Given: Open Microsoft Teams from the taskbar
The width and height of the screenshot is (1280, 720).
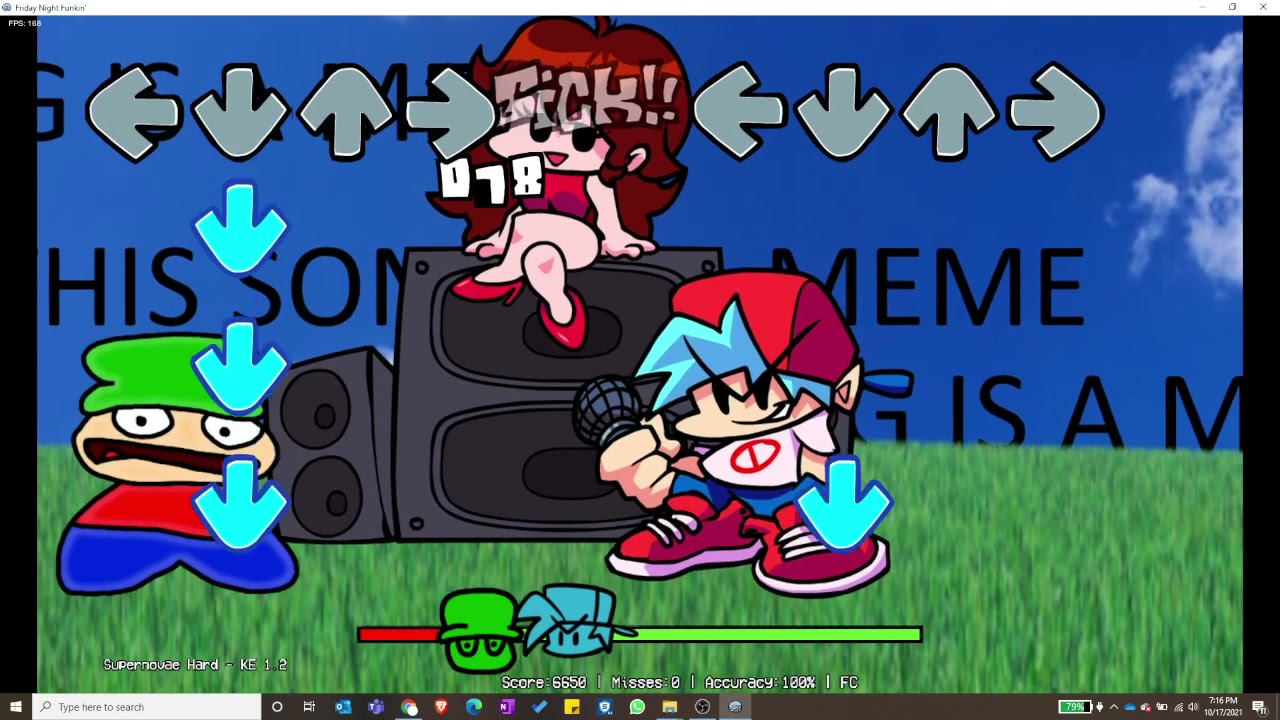Looking at the screenshot, I should point(376,707).
